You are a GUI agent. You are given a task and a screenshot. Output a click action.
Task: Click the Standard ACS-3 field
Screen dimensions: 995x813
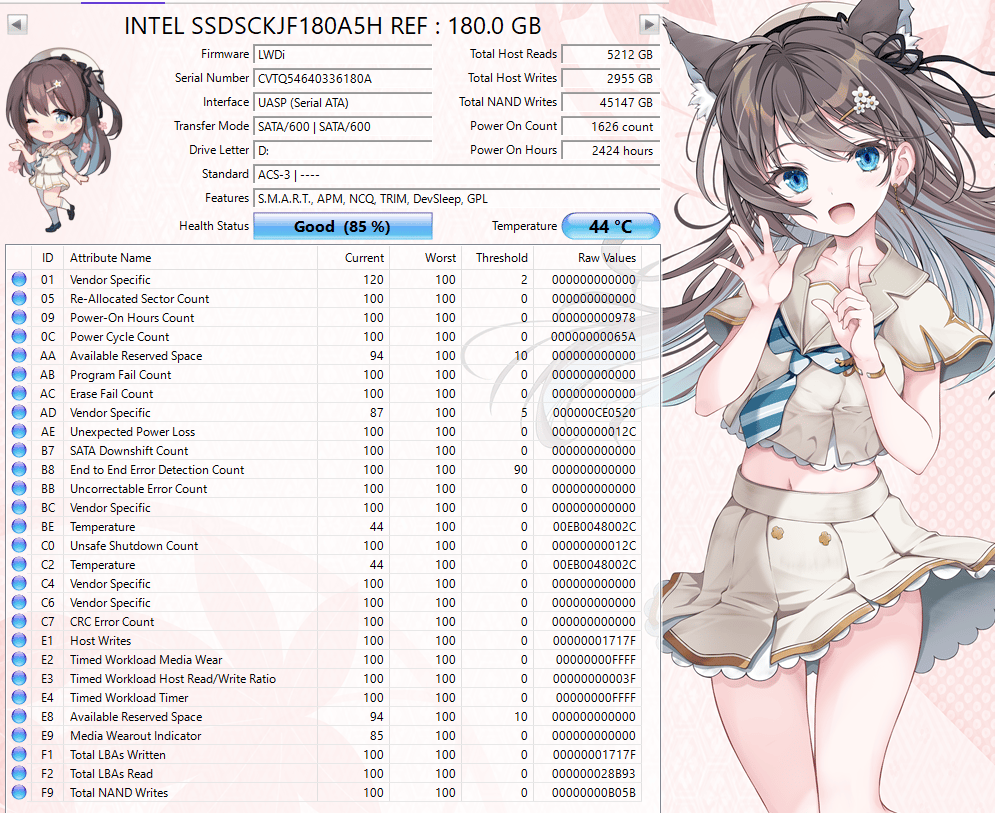click(456, 175)
